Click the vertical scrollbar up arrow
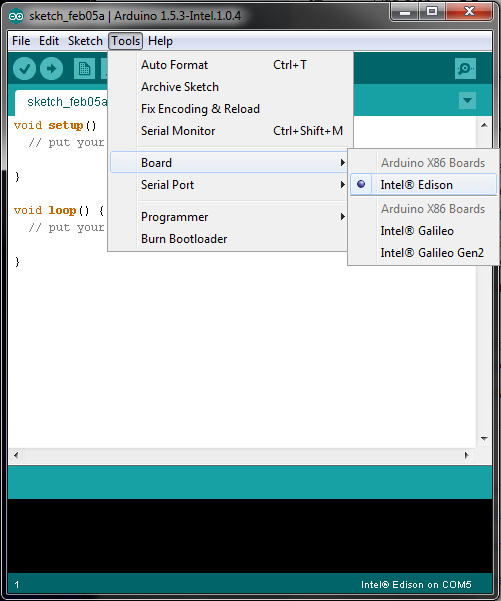The width and height of the screenshot is (501, 601). 484,125
